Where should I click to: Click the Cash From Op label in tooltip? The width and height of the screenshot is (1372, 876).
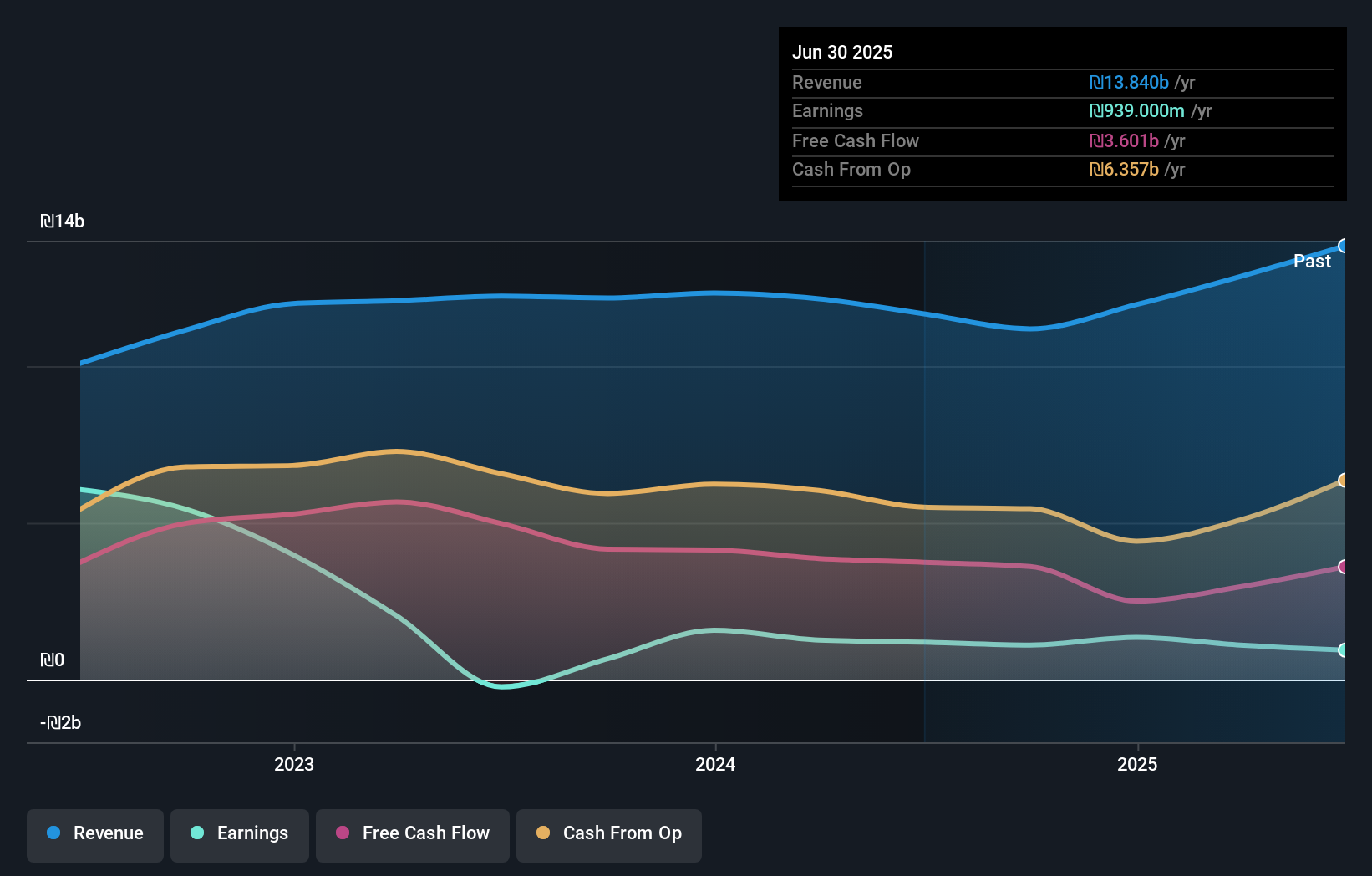851,170
